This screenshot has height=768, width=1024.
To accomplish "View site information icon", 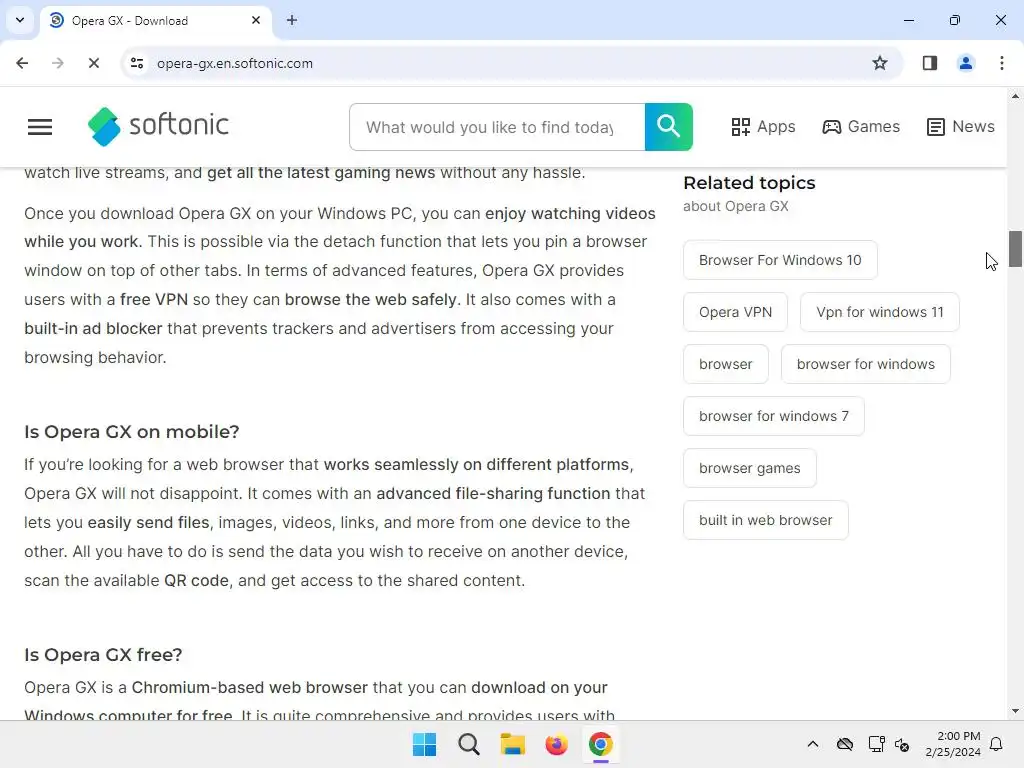I will pyautogui.click(x=137, y=63).
